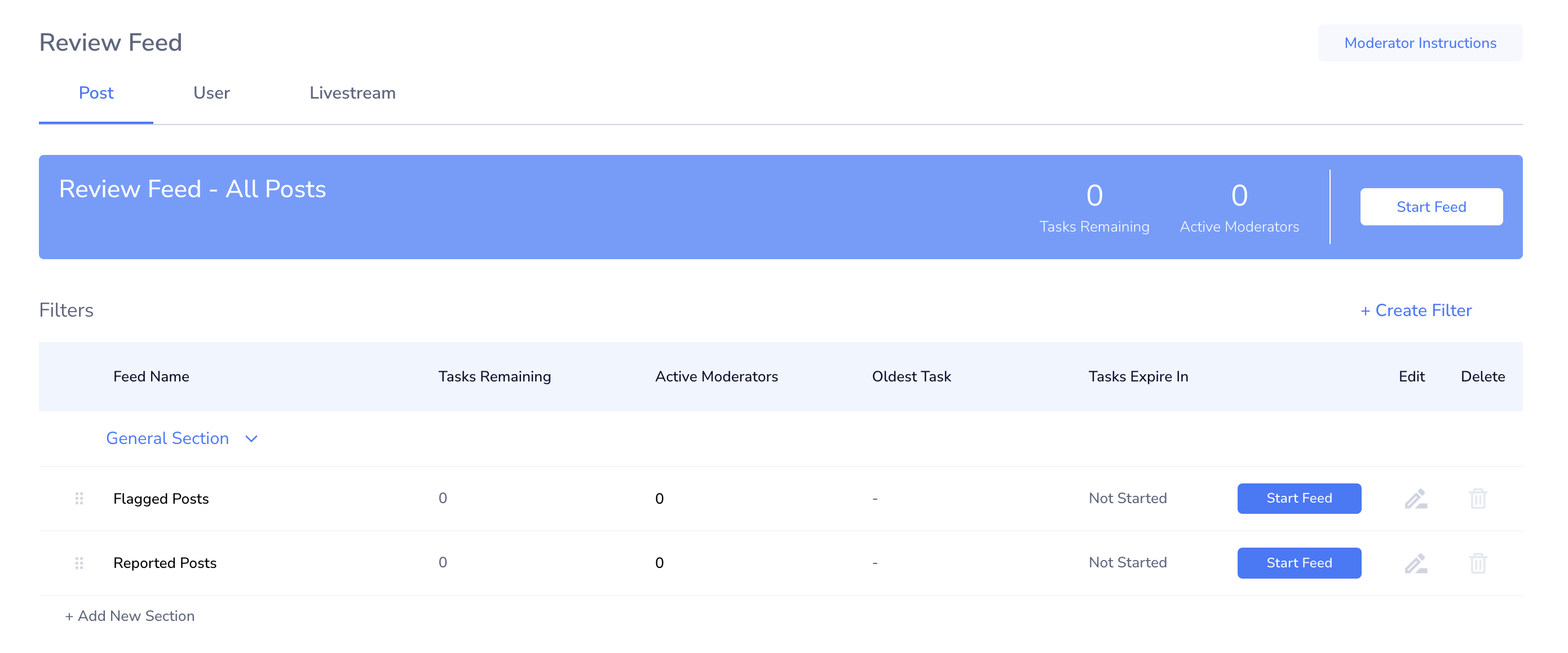Click Add New Section link
Image resolution: width=1568 pixels, height=653 pixels.
(x=130, y=616)
